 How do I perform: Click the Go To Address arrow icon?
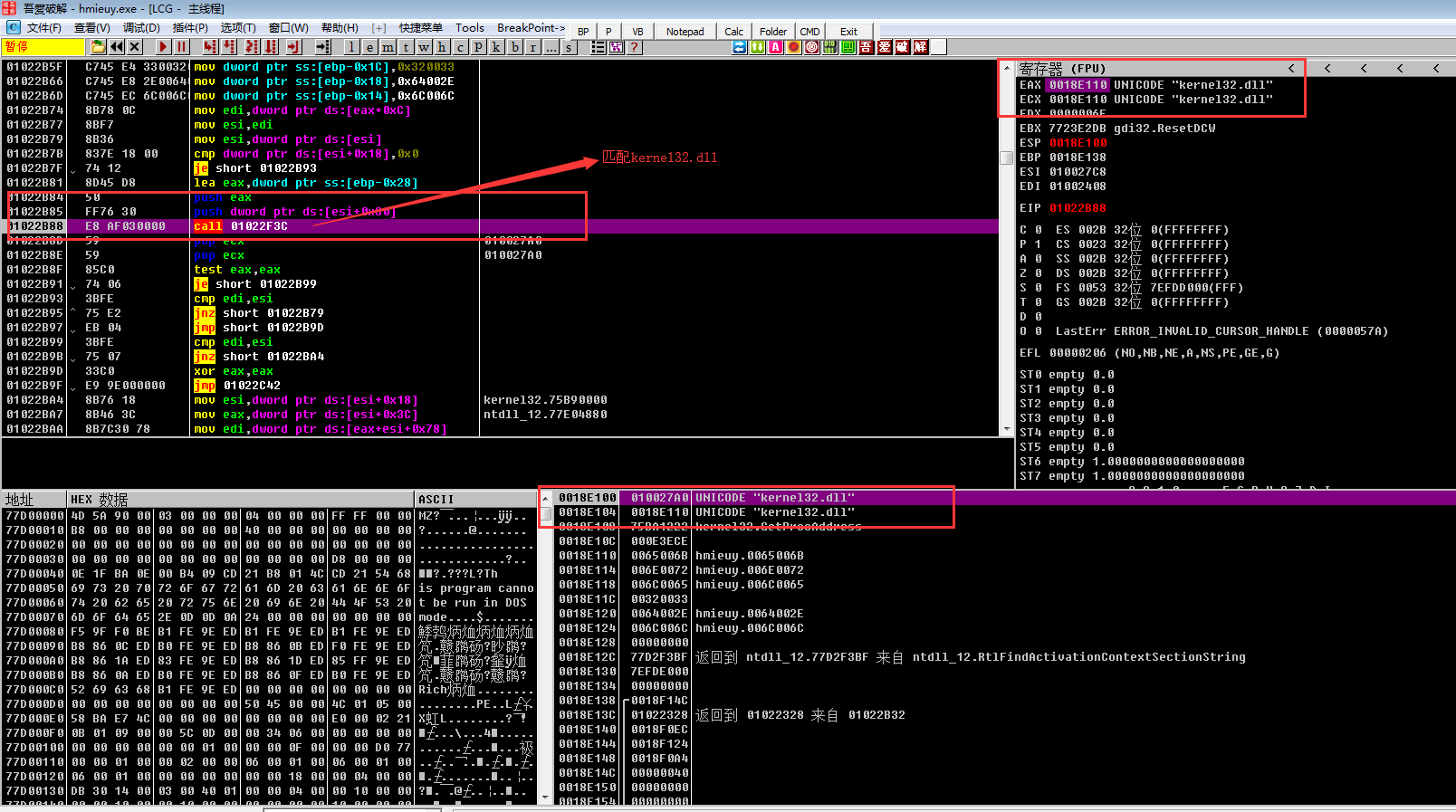coord(322,47)
